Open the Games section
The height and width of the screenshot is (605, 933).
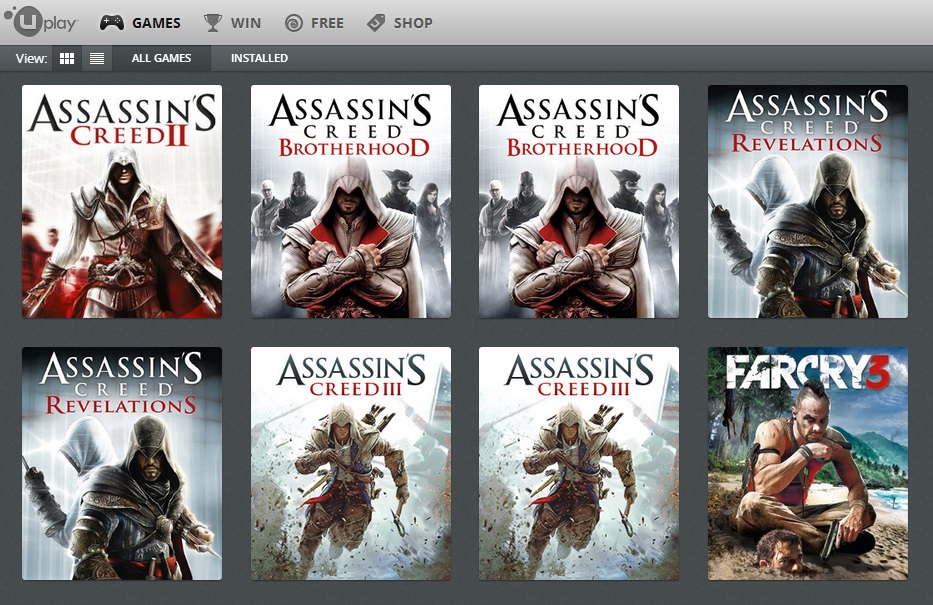point(140,23)
